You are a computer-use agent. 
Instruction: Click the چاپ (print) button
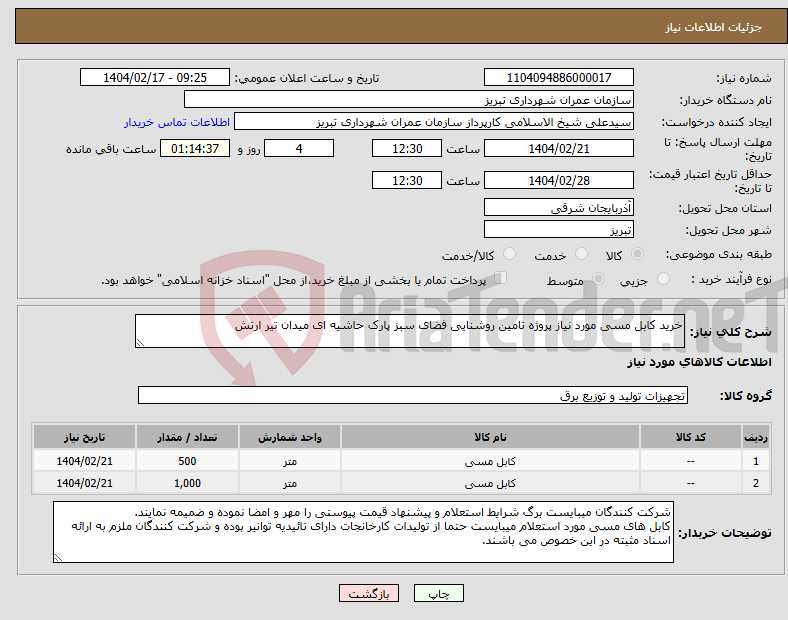pyautogui.click(x=438, y=593)
